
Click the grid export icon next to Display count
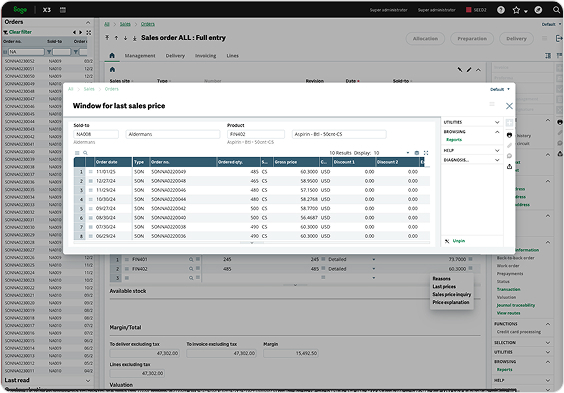click(417, 153)
